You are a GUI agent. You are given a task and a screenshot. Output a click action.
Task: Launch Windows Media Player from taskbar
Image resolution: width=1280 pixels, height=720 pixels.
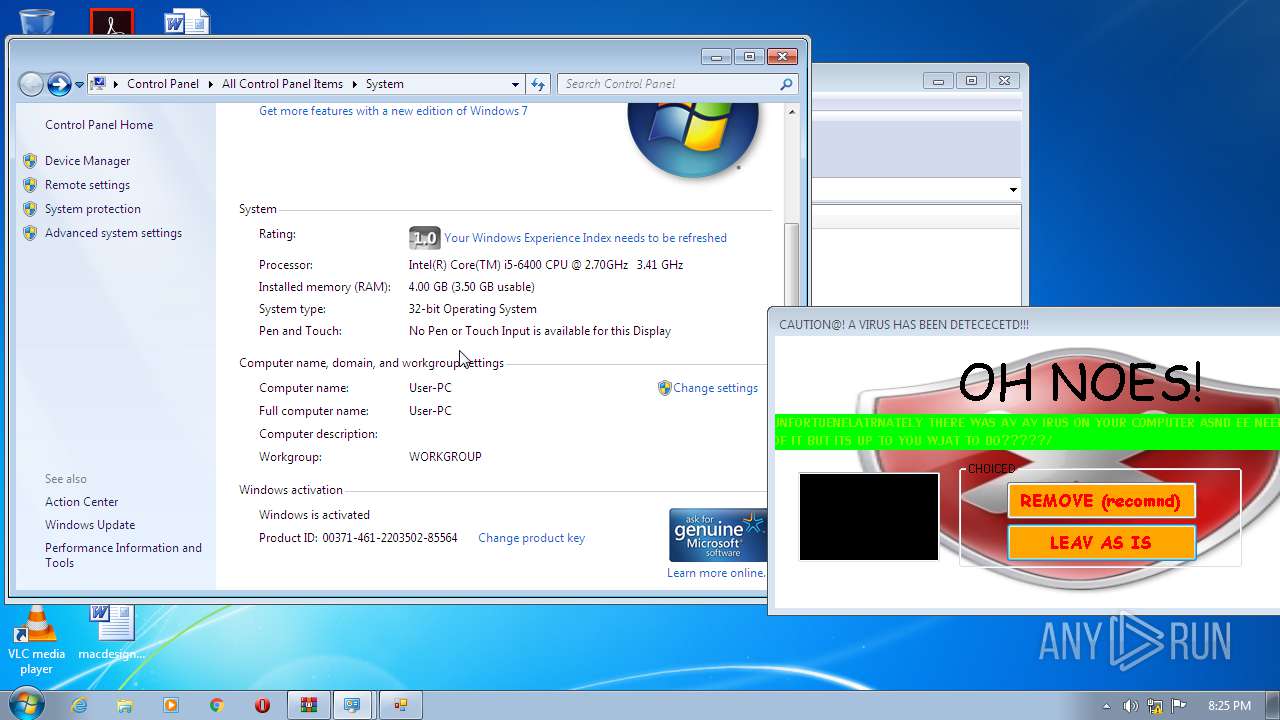171,705
